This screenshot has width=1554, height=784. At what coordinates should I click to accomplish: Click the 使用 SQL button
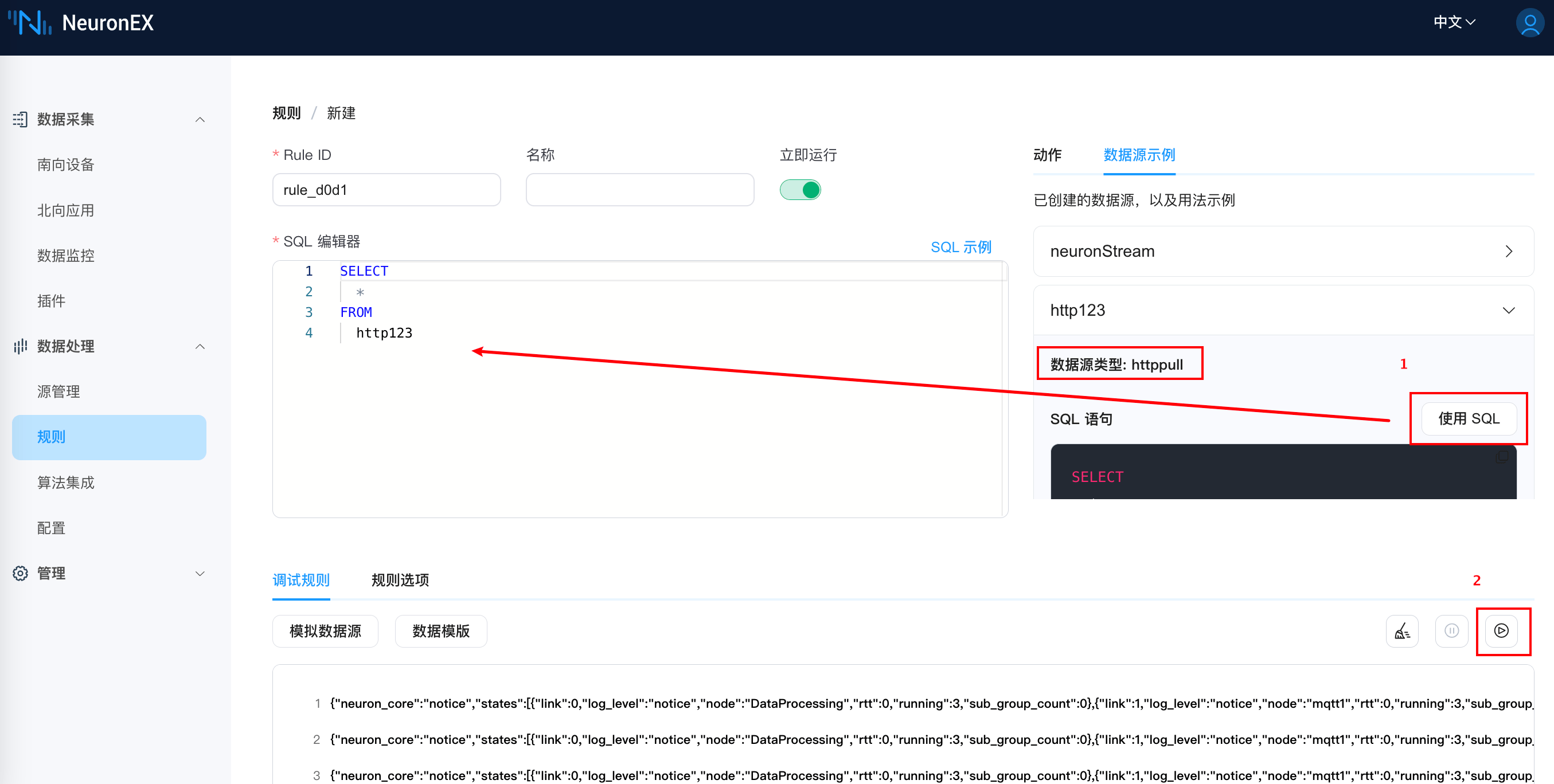(1469, 418)
